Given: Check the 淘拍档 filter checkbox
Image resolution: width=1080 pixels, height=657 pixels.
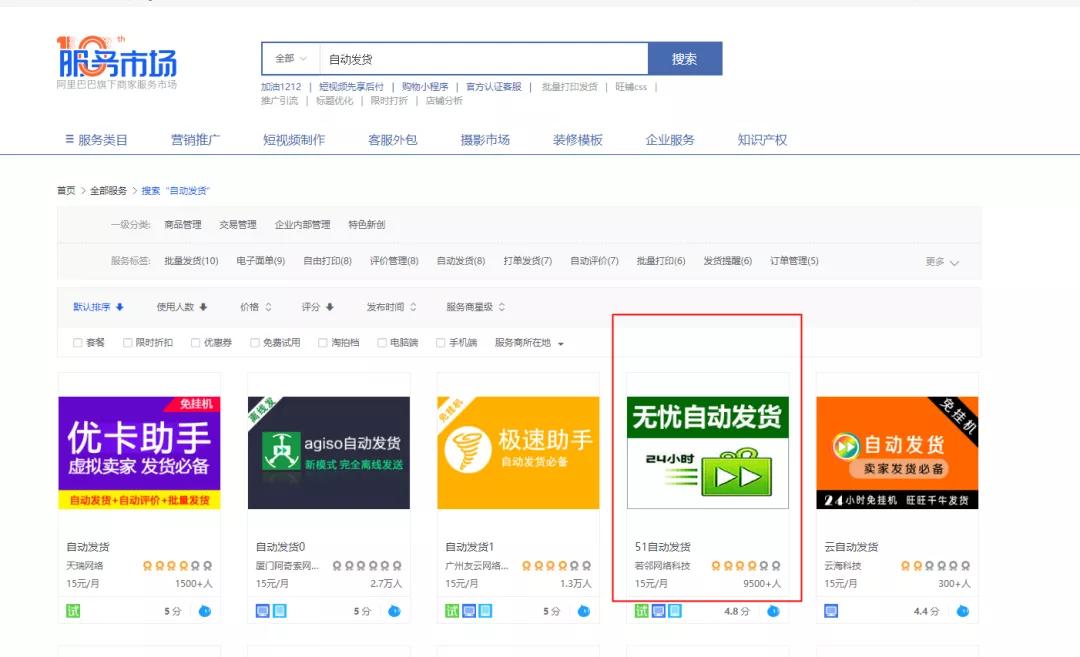Looking at the screenshot, I should [x=322, y=342].
